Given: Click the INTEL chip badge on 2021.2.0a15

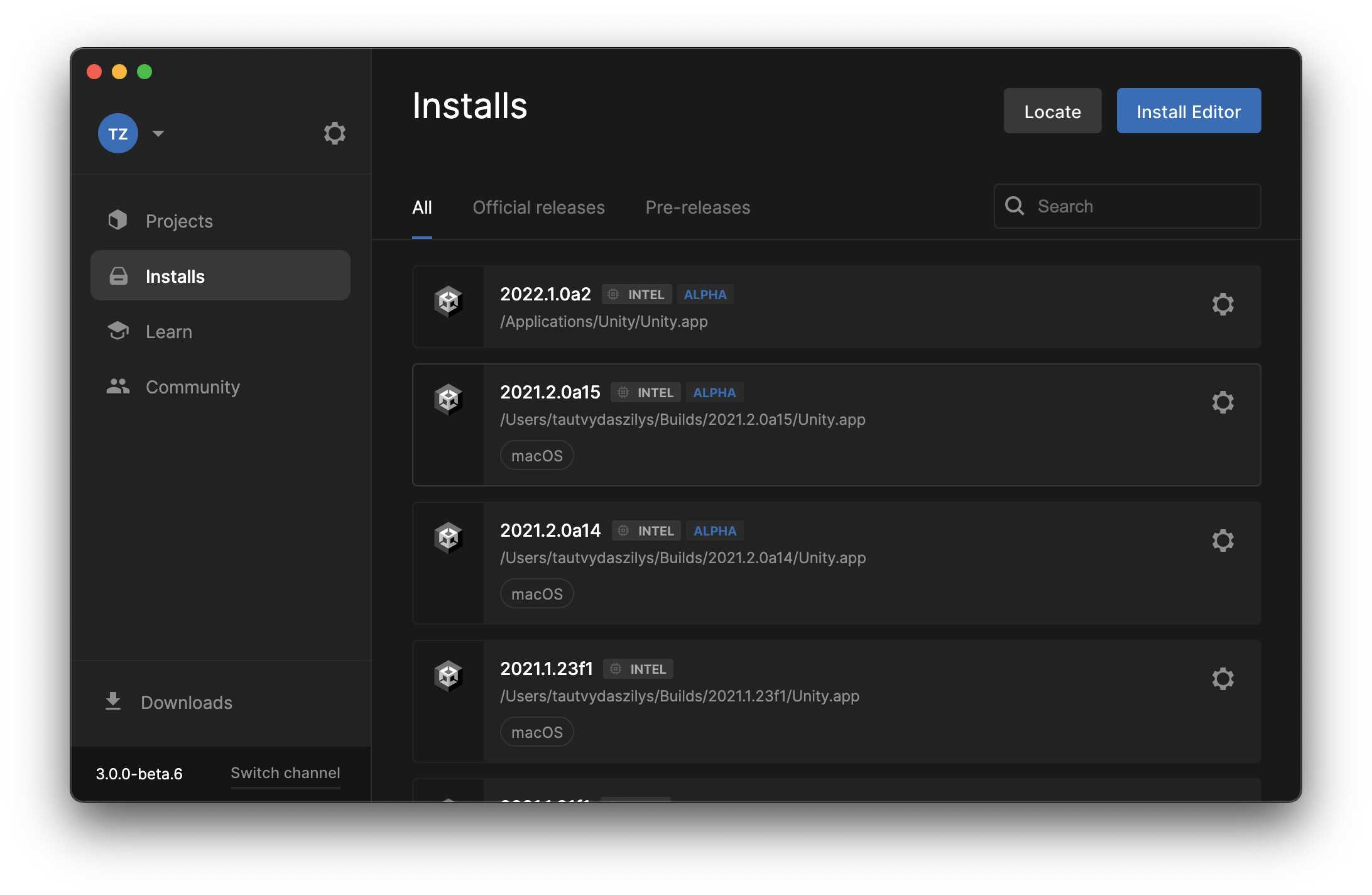Looking at the screenshot, I should pos(646,392).
